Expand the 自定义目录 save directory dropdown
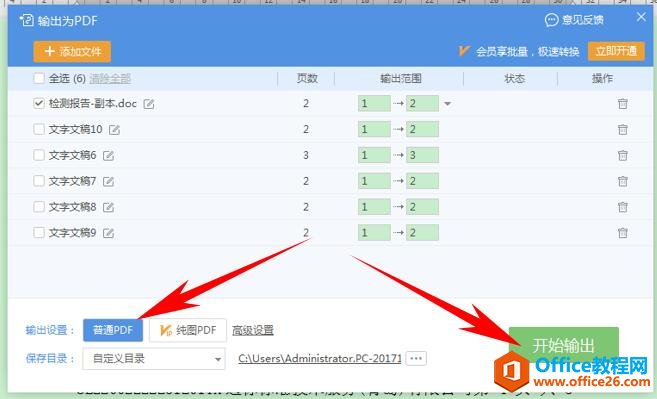The height and width of the screenshot is (399, 657). click(x=154, y=359)
